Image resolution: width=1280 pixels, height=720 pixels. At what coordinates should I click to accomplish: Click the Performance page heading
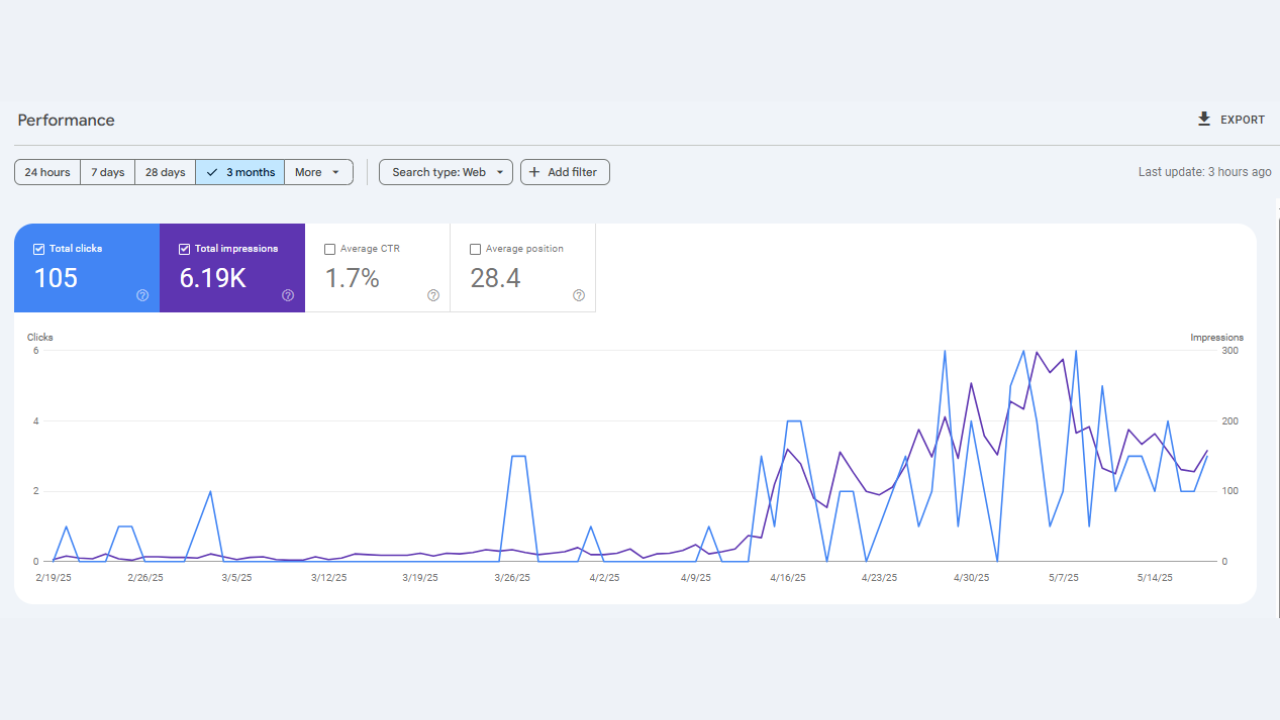pyautogui.click(x=66, y=120)
